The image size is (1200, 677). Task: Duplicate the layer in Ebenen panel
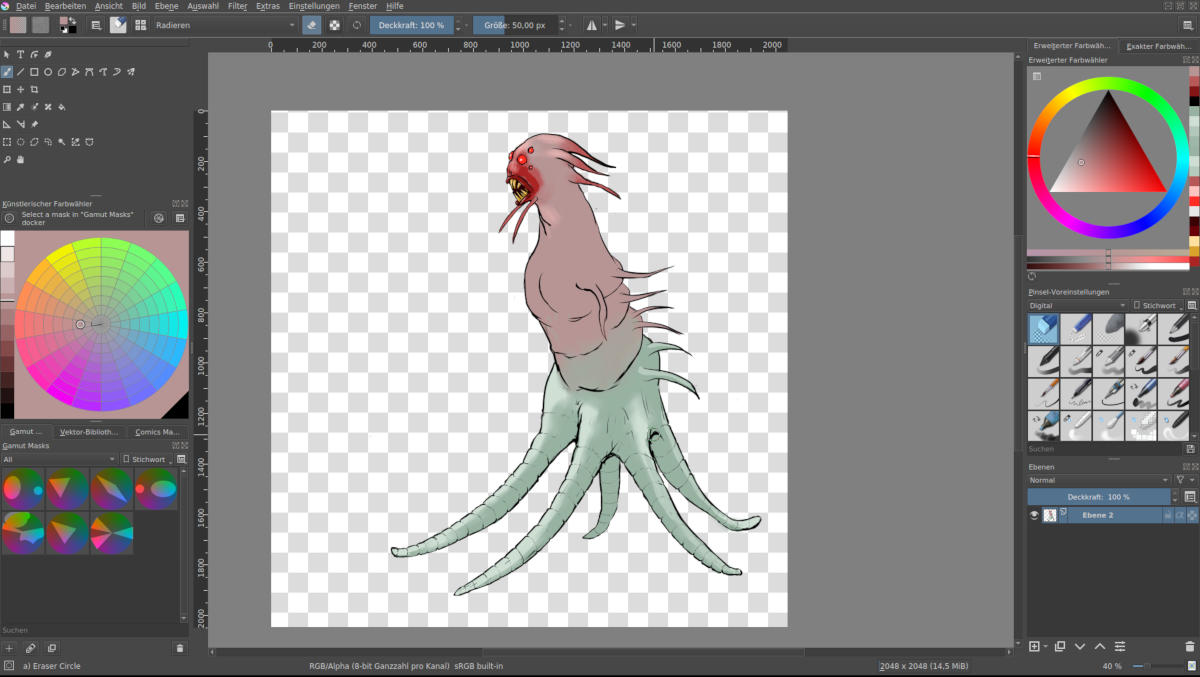1060,647
